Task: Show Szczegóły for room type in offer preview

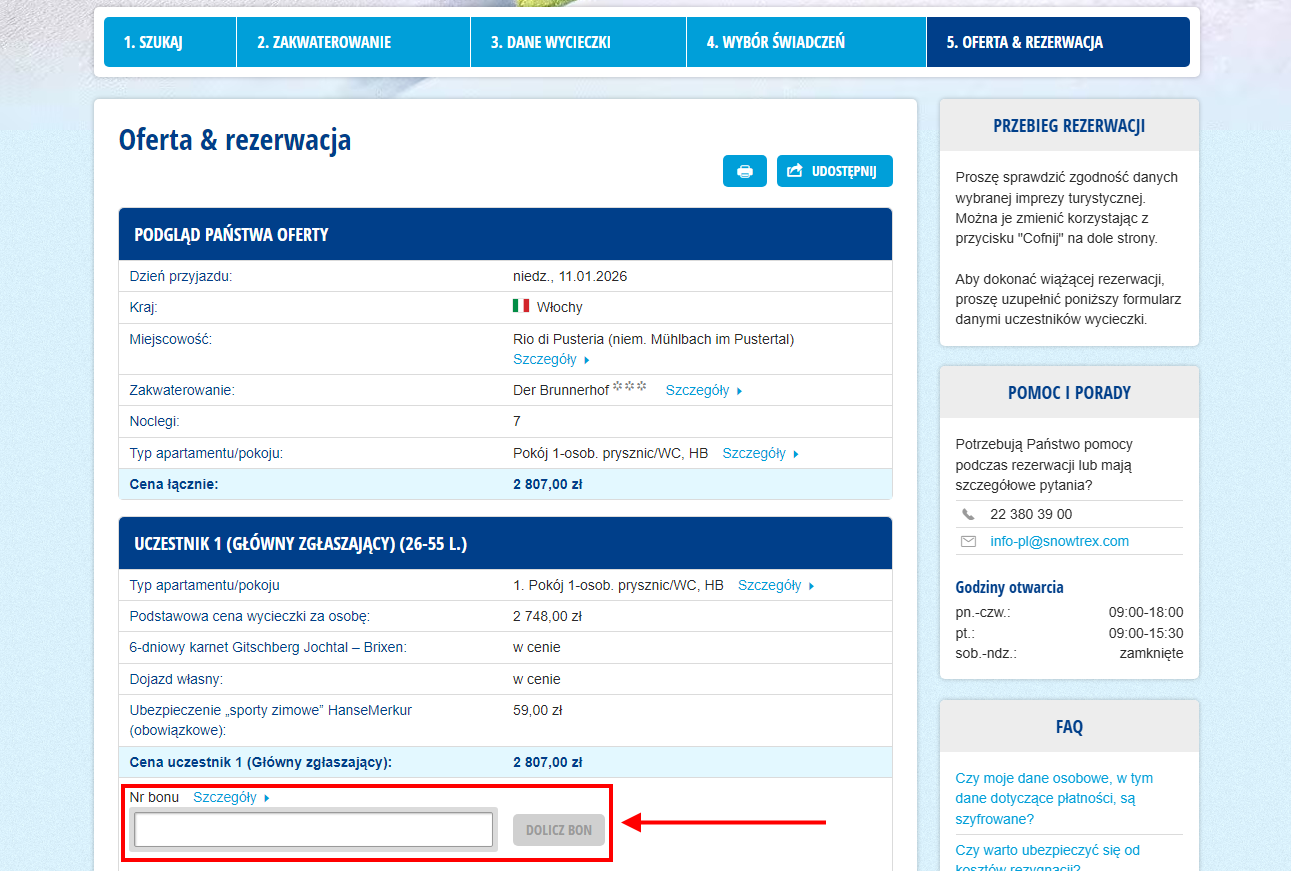Action: click(x=760, y=453)
